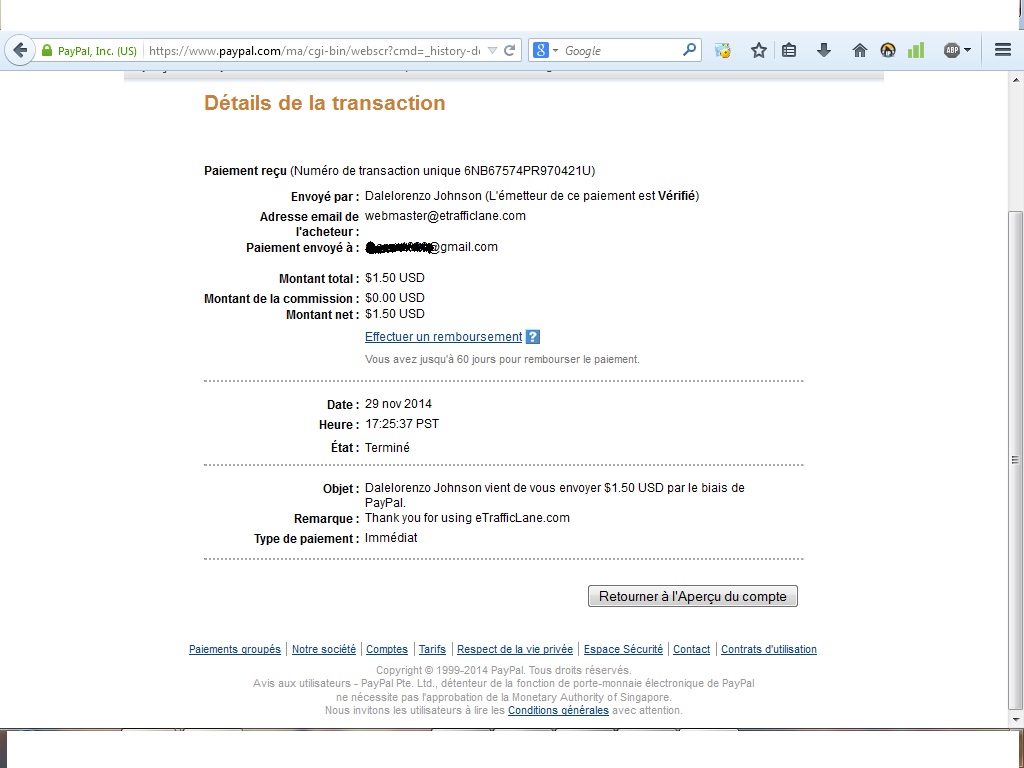This screenshot has height=768, width=1024.
Task: Click the payment type Immédiat
Action: [391, 538]
